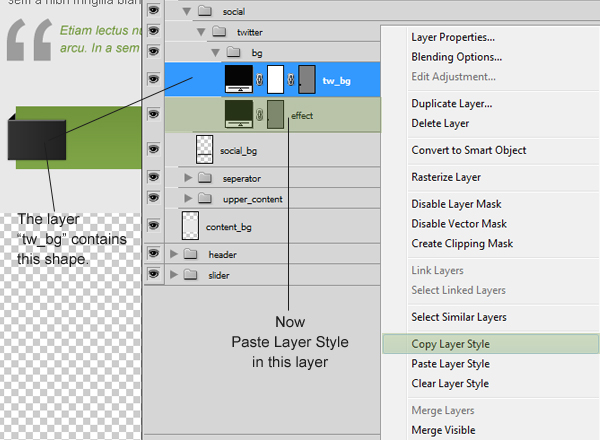Expand the slider group

(174, 274)
